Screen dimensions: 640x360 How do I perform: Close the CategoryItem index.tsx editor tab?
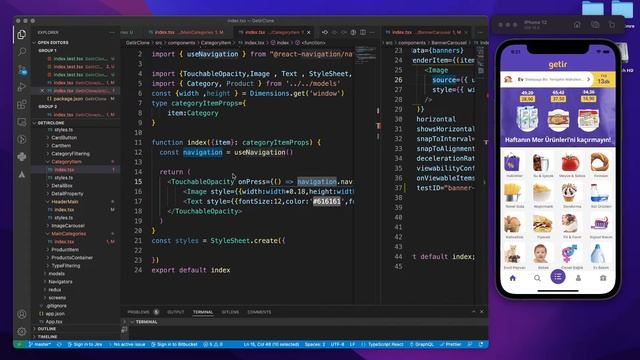tap(309, 32)
